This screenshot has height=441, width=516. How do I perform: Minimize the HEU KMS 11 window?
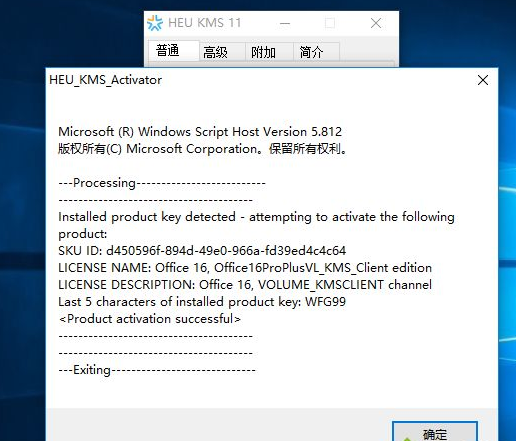coord(285,23)
